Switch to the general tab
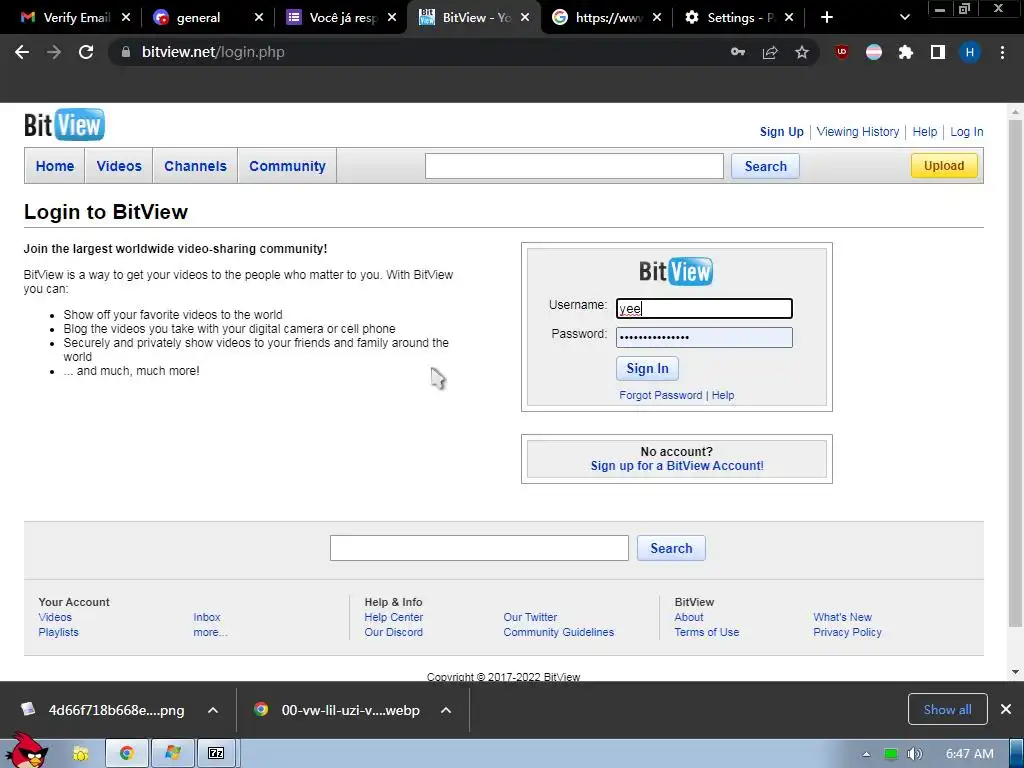This screenshot has height=768, width=1024. pos(198,18)
